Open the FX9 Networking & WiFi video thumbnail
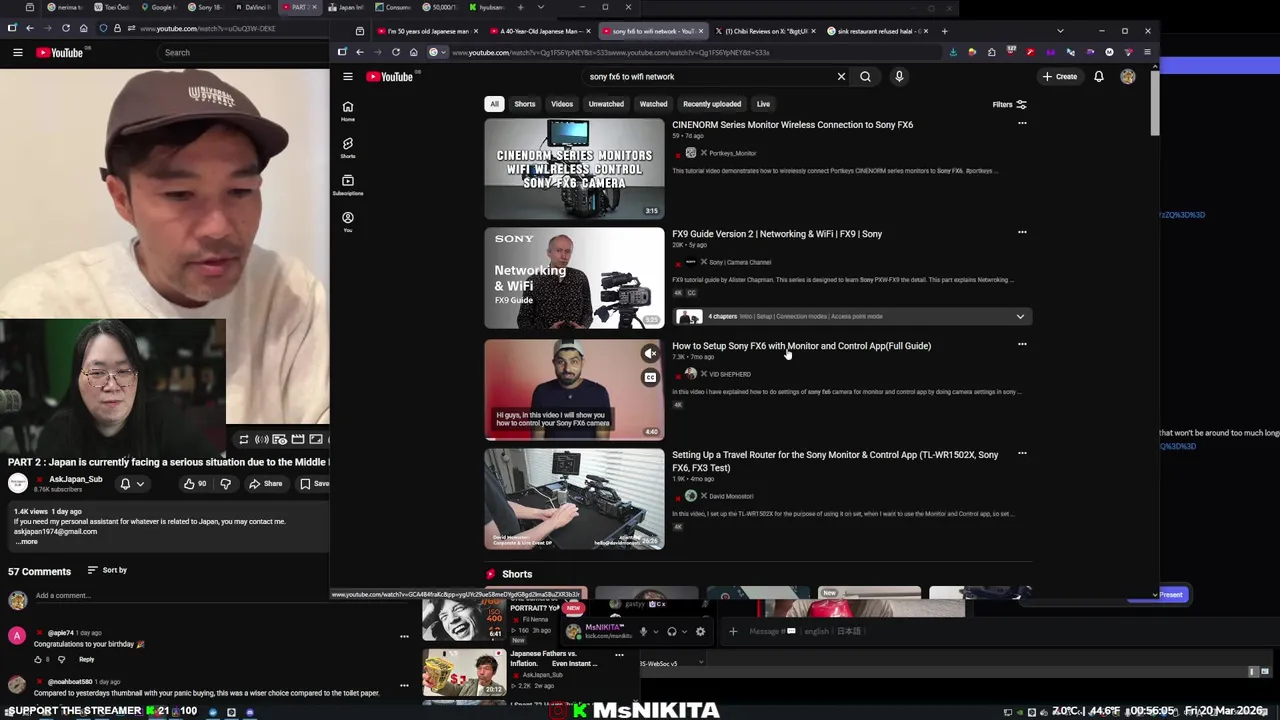This screenshot has width=1280, height=720. click(x=574, y=278)
